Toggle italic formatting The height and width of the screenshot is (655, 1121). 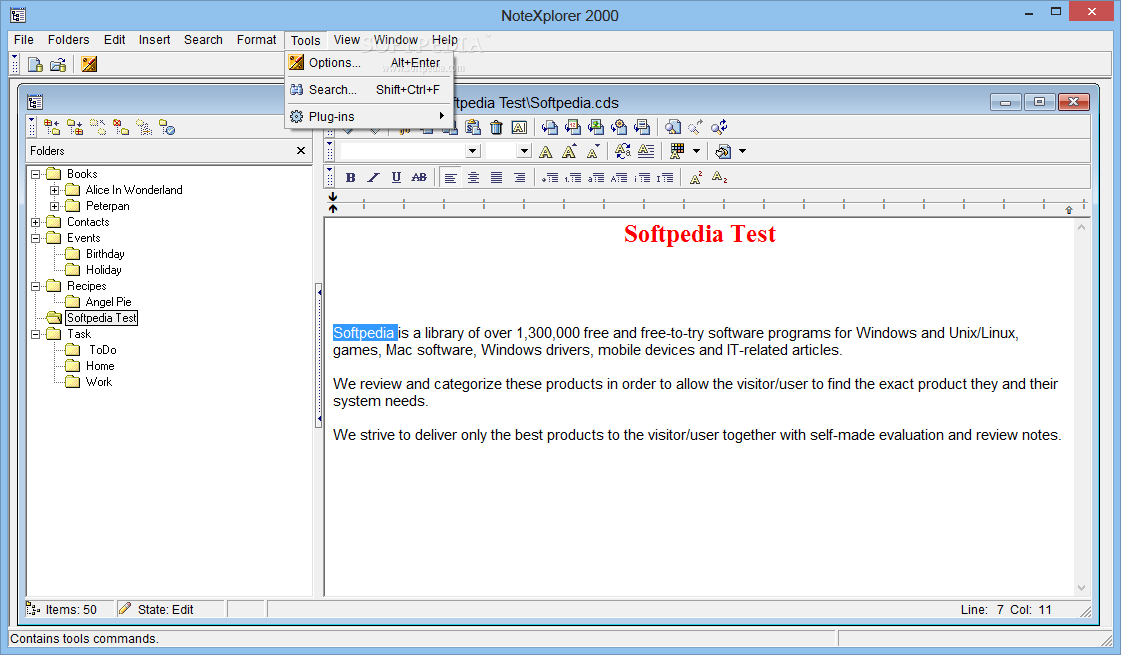[373, 177]
